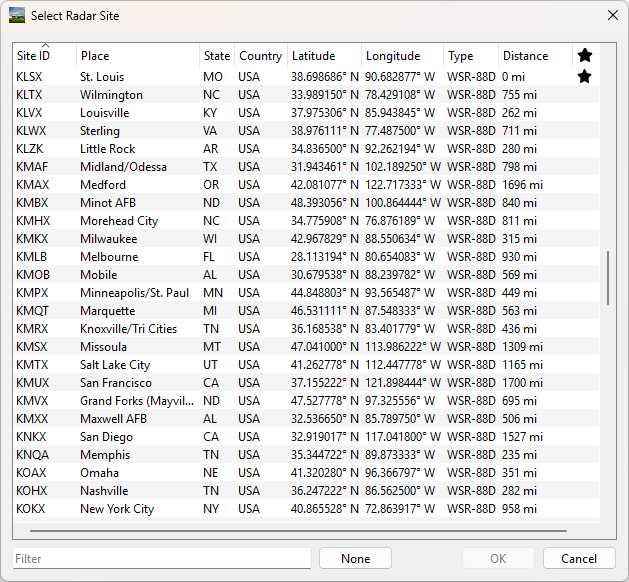
Task: Click the vertical scrollbar thumb
Action: (x=608, y=278)
